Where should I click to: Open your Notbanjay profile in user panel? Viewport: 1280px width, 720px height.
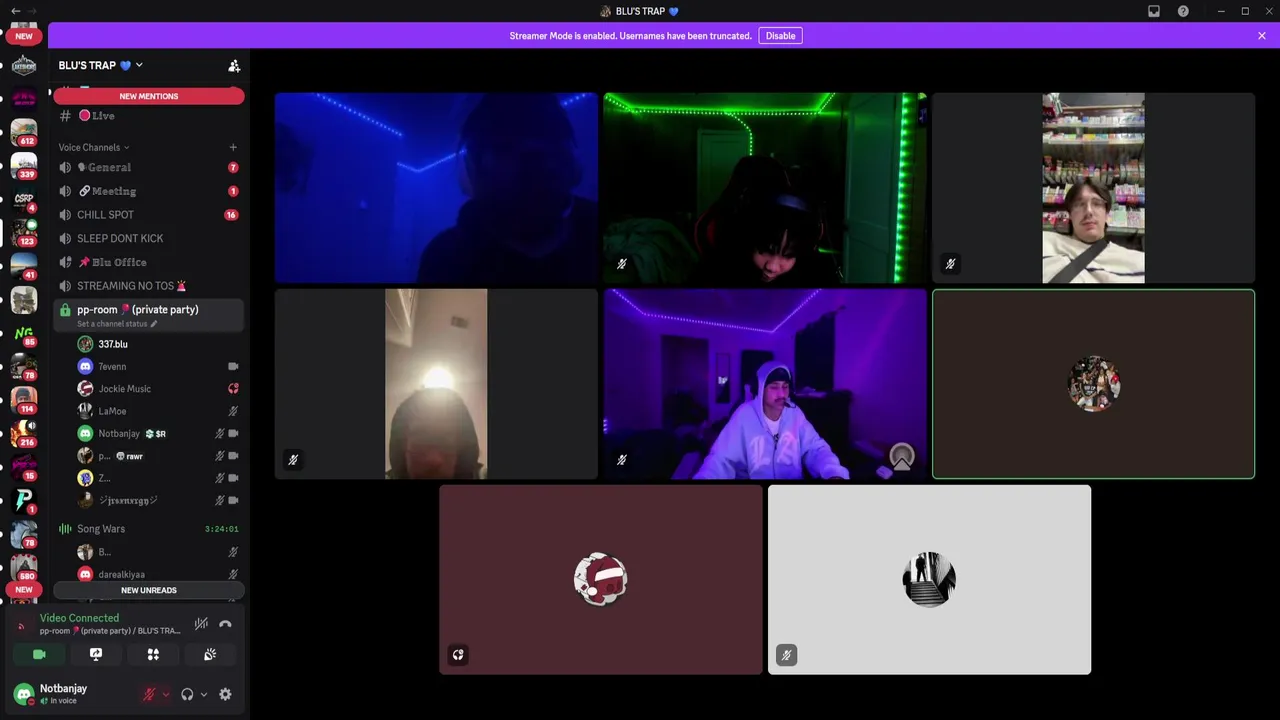coord(65,694)
